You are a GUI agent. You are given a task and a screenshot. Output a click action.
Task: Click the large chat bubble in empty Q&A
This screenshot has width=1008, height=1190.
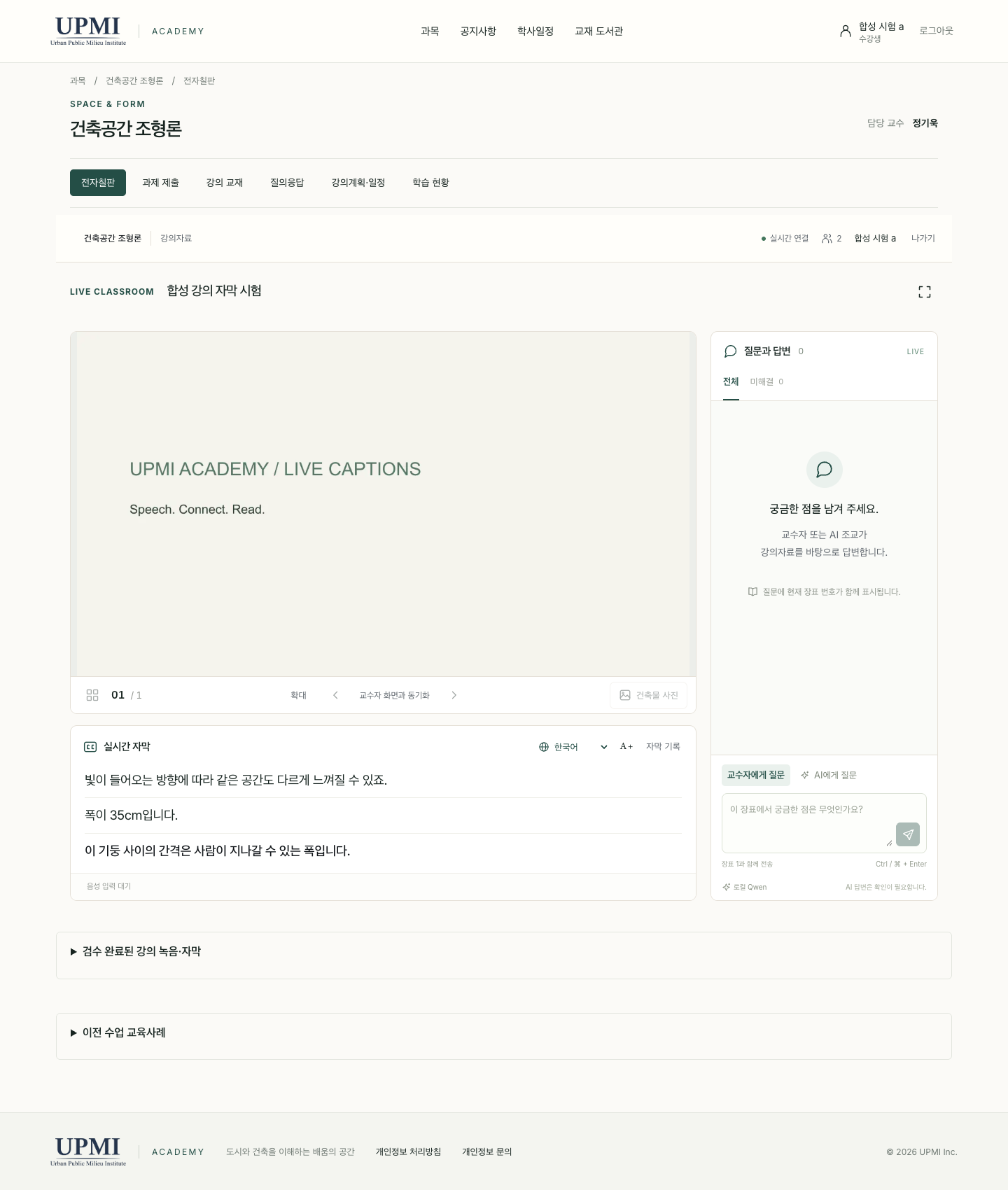point(825,470)
